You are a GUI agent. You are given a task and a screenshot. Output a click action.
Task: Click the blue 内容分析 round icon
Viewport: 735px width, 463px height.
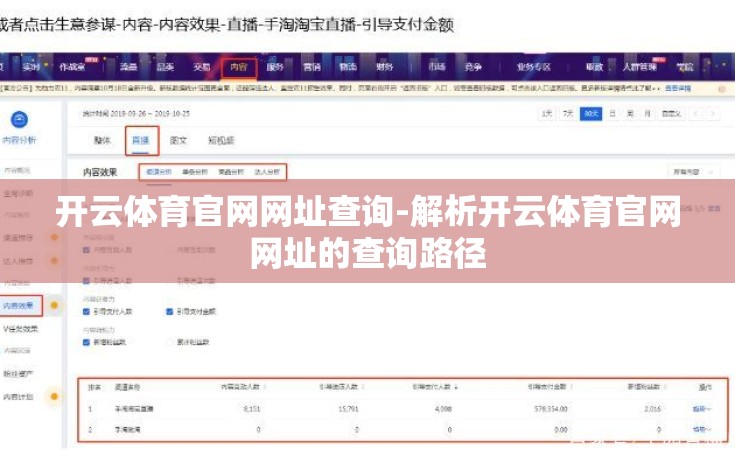coord(19,119)
